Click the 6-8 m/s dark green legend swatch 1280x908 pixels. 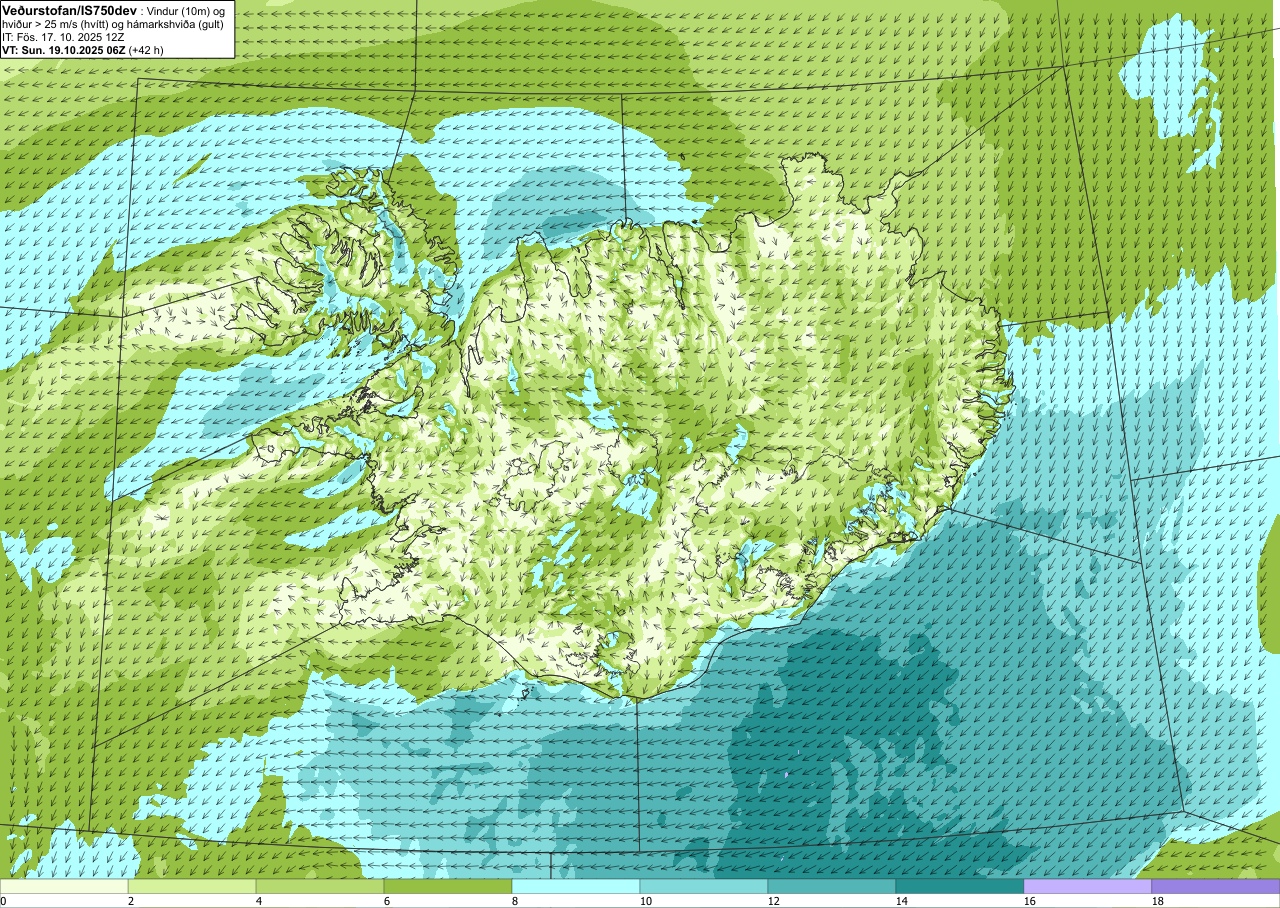[x=448, y=886]
